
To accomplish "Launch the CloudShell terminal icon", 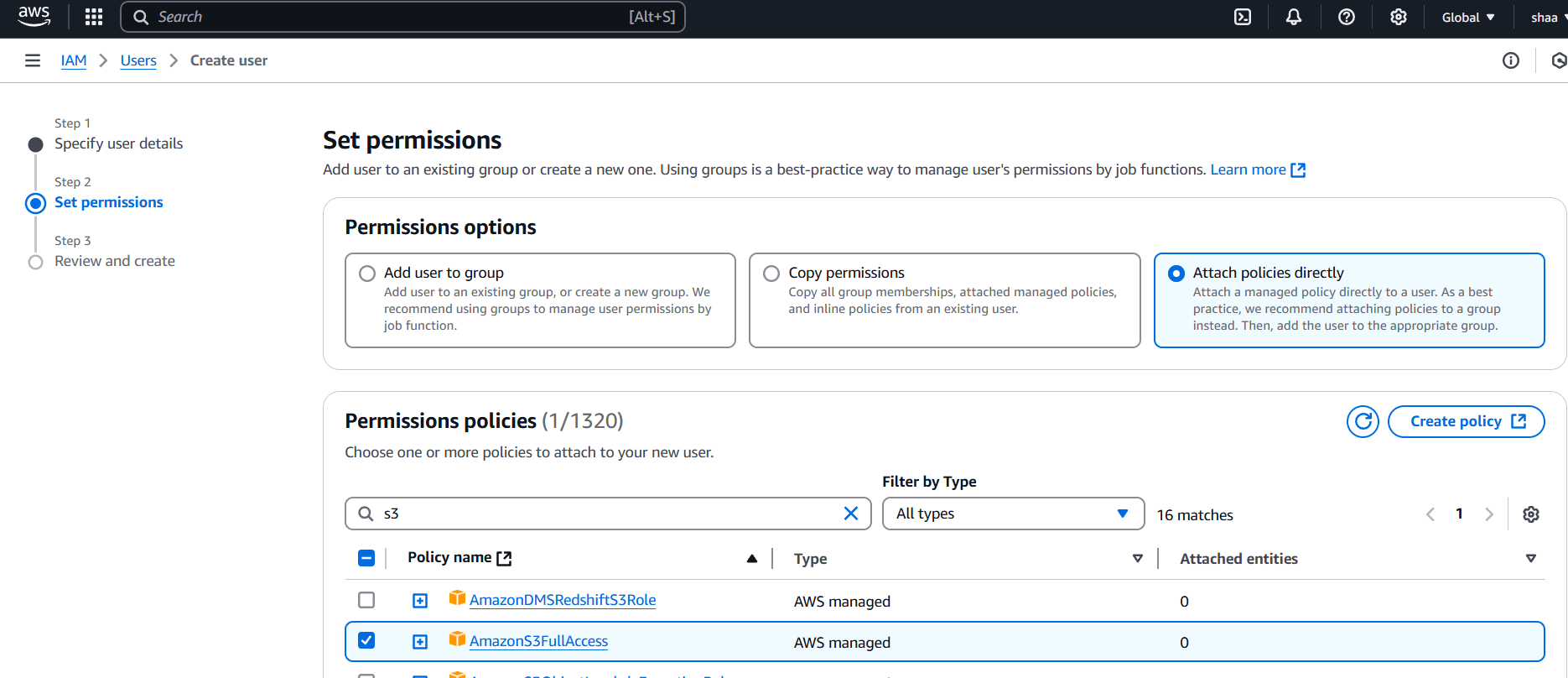I will pos(1243,17).
